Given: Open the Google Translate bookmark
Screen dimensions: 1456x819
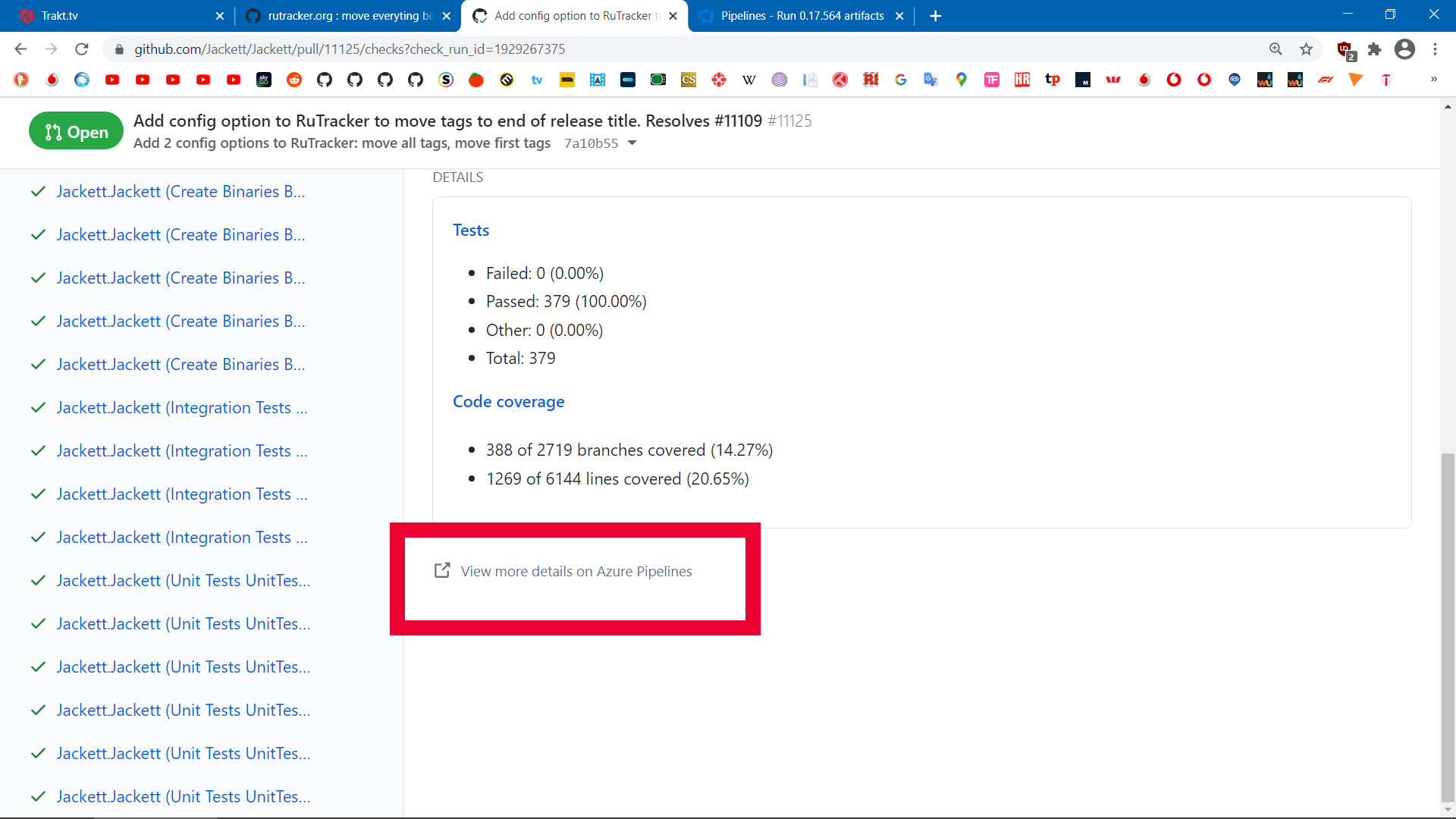Looking at the screenshot, I should (931, 80).
